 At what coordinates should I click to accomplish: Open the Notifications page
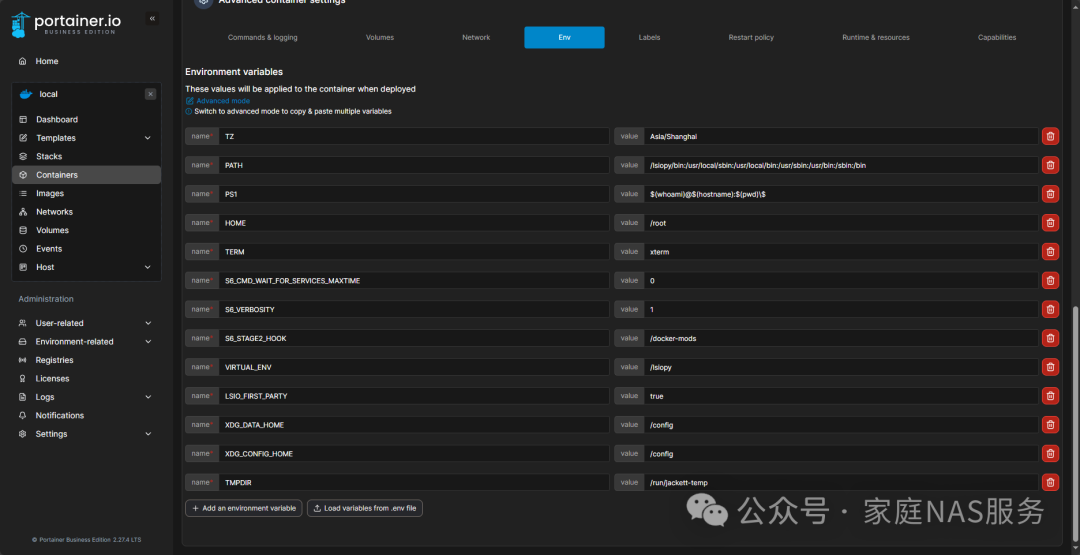click(x=60, y=416)
